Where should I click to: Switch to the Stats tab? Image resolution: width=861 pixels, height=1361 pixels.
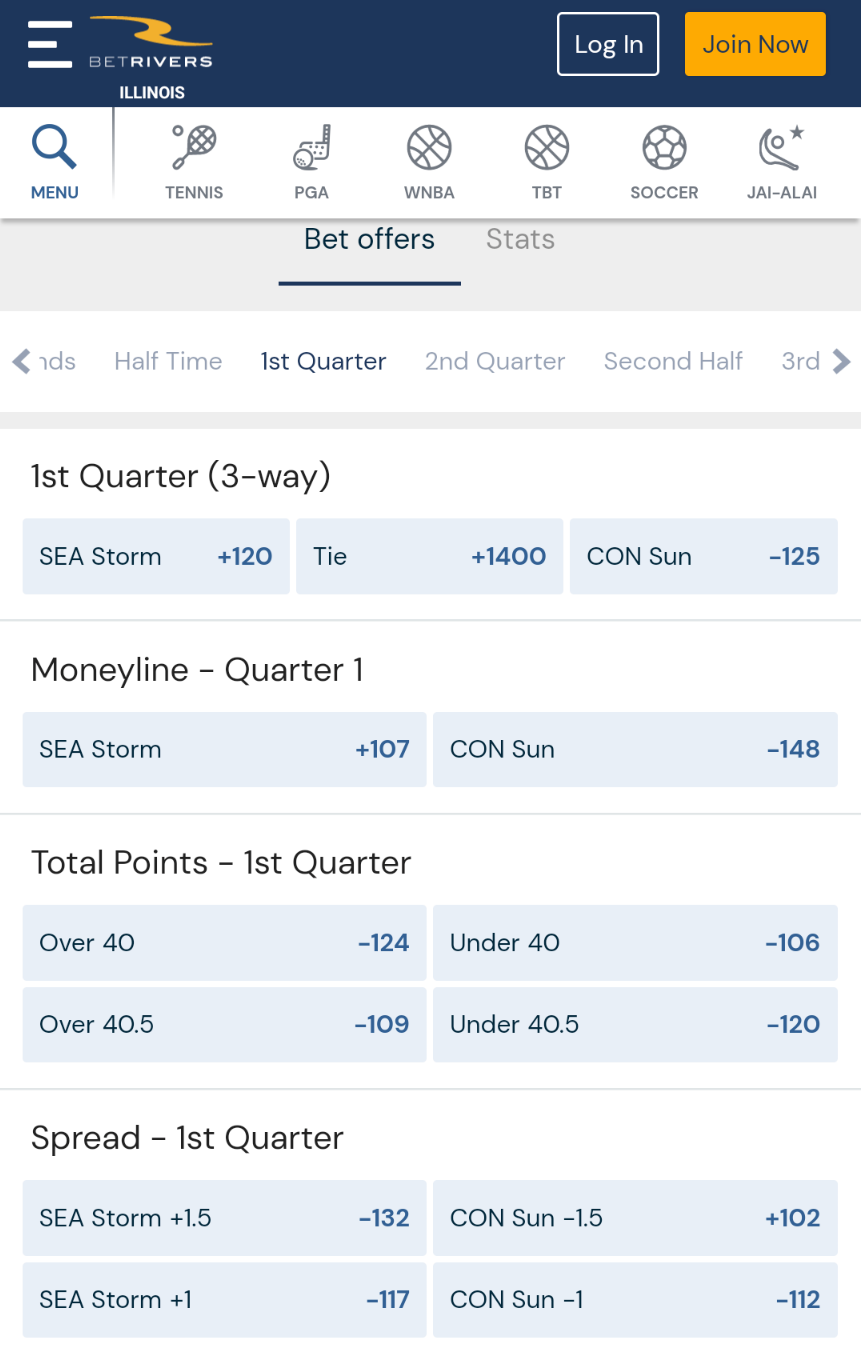point(520,240)
